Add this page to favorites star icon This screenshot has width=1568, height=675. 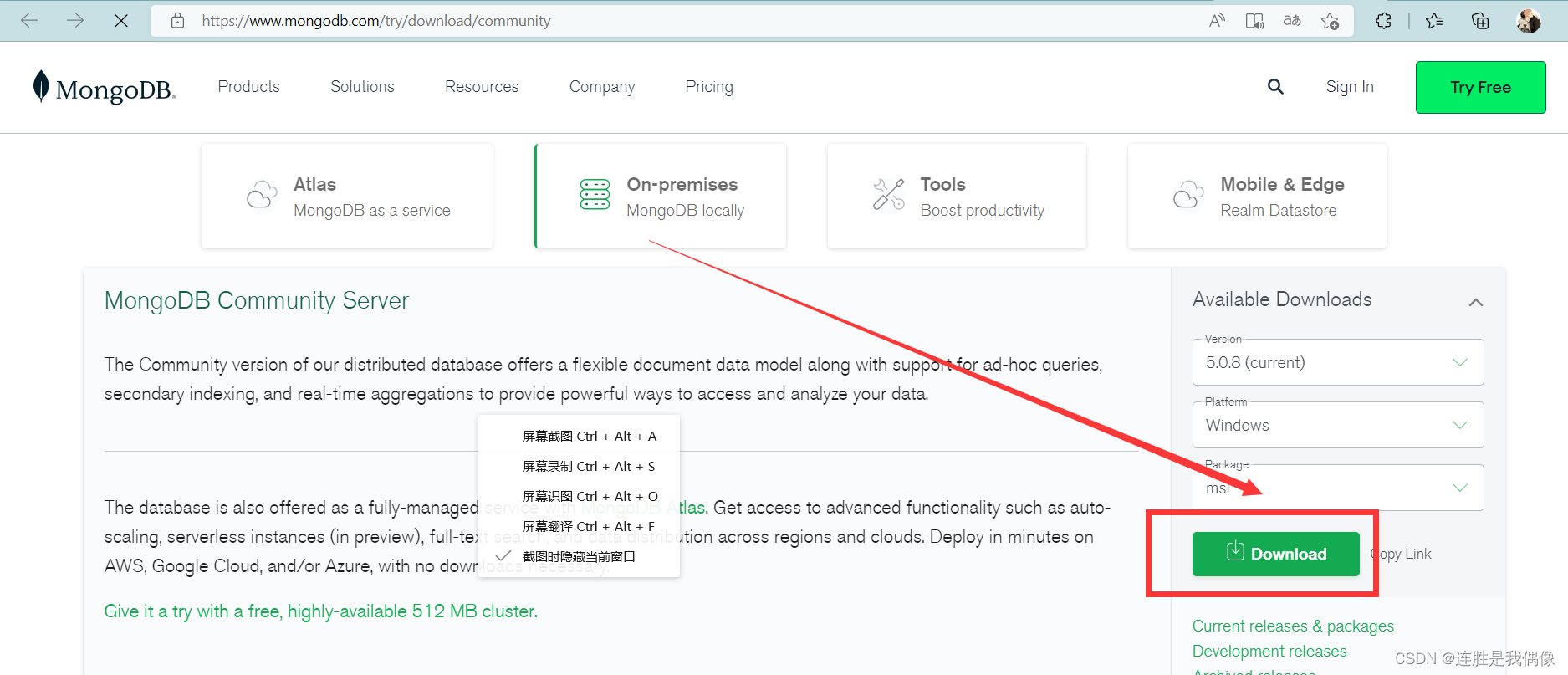[x=1331, y=21]
